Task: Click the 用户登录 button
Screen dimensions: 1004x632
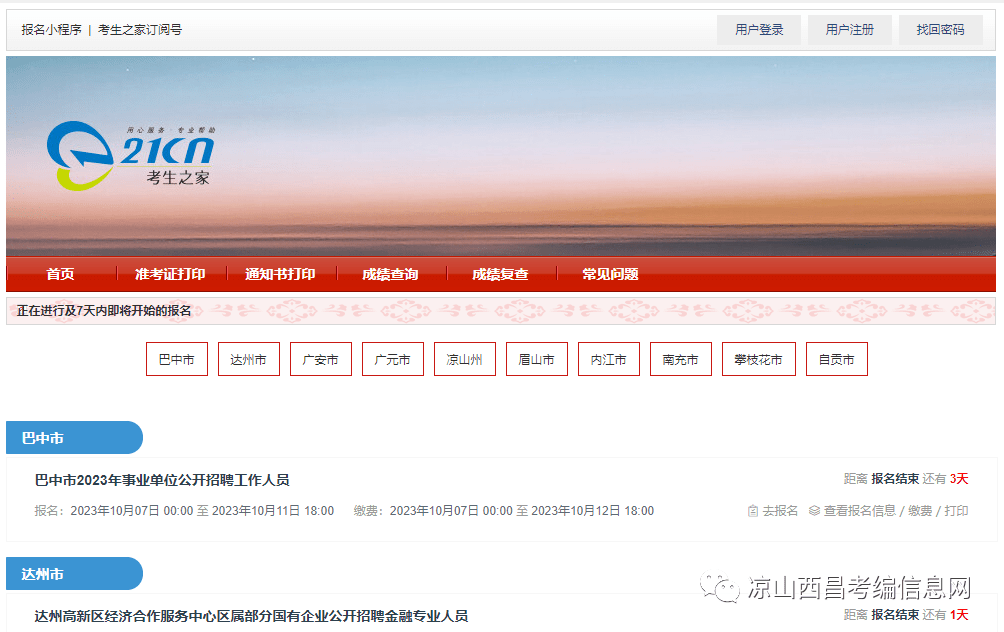Action: (758, 29)
